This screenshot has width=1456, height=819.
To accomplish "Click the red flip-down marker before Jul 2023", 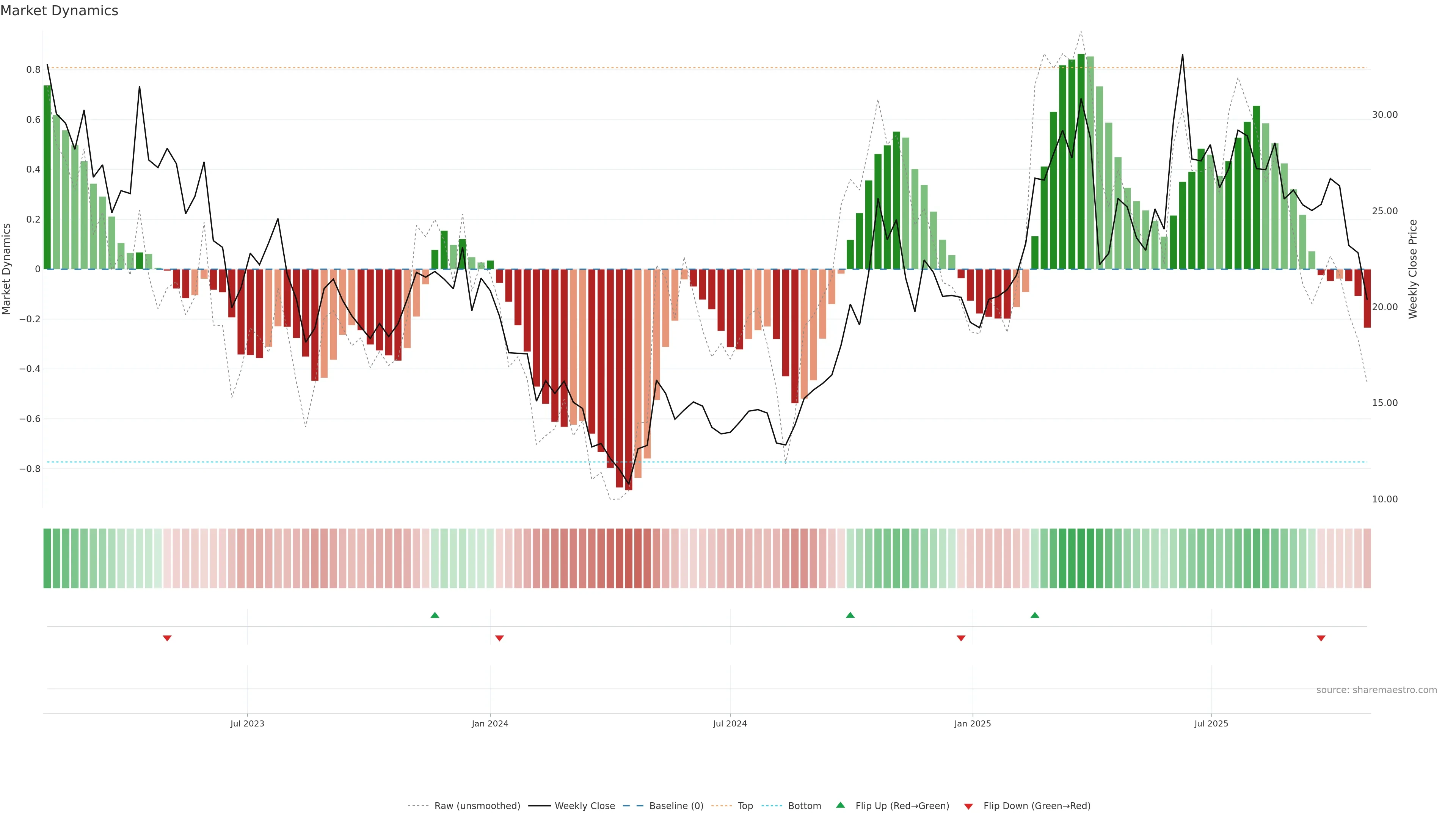I will click(x=167, y=638).
